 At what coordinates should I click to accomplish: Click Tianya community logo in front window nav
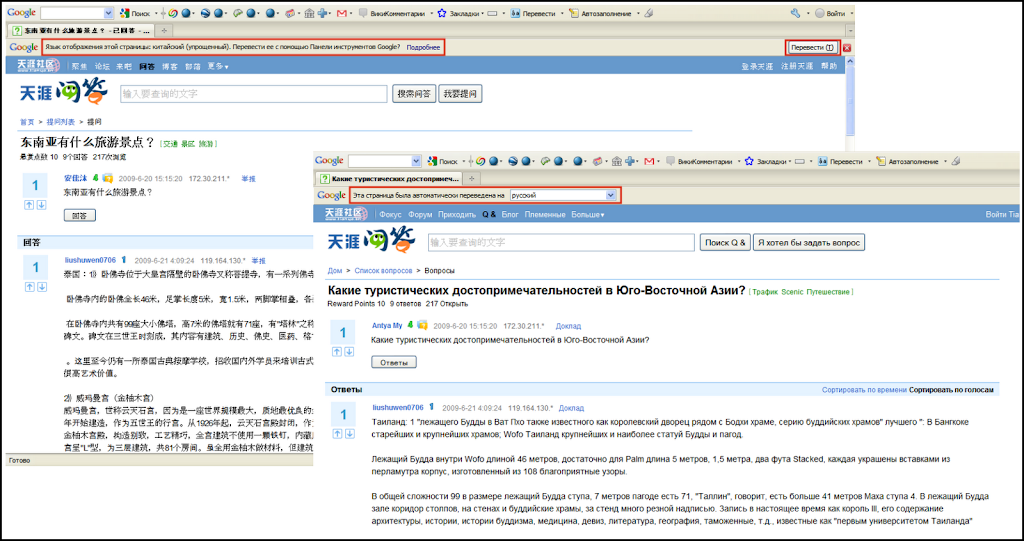(x=347, y=214)
